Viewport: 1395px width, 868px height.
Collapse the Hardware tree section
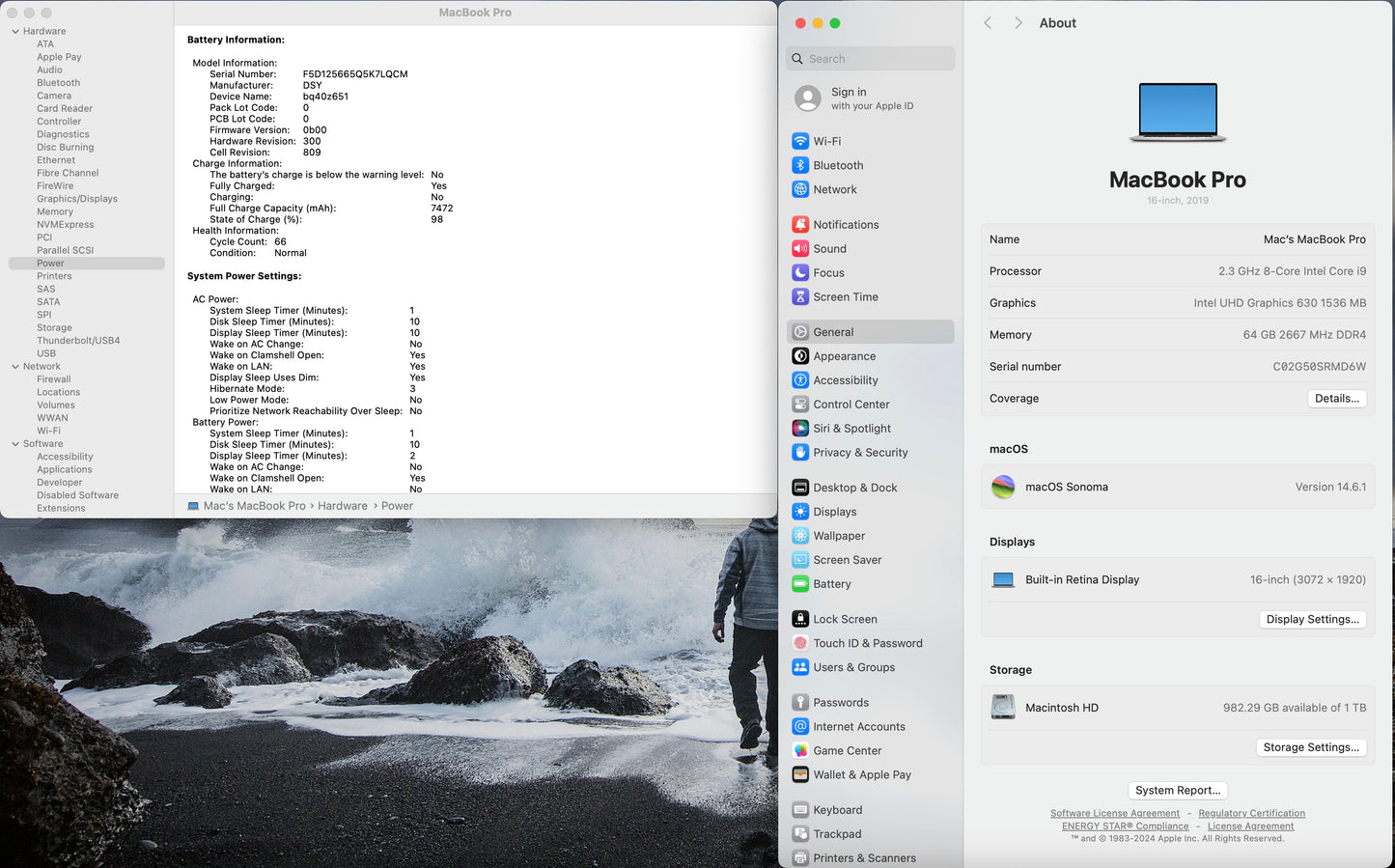coord(15,31)
